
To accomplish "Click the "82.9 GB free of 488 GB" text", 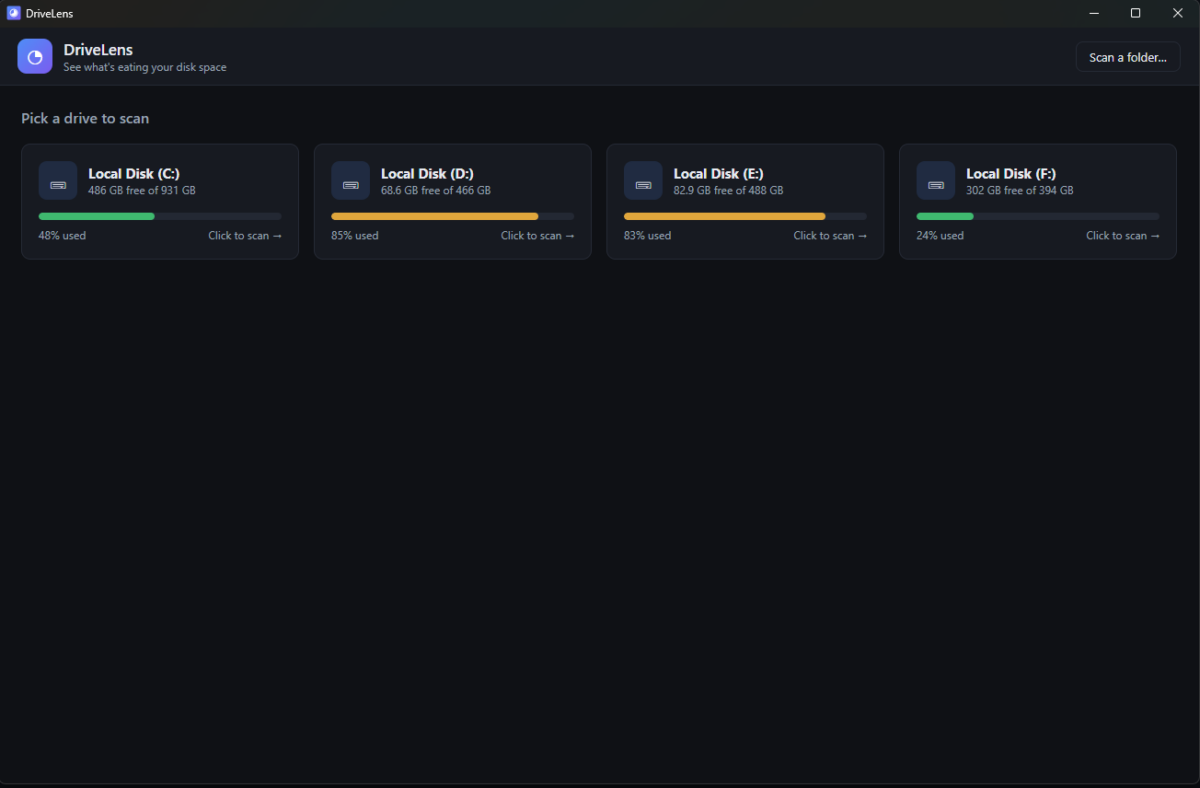I will (729, 190).
